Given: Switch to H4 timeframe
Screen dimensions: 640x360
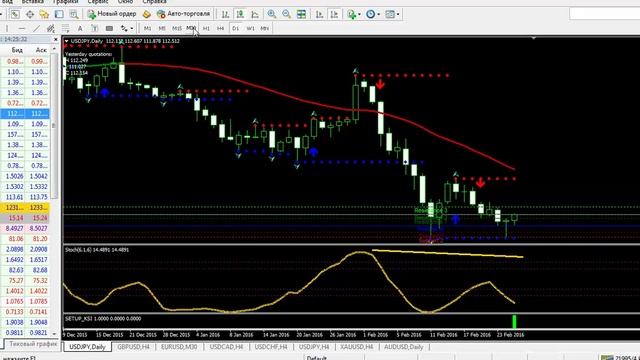Looking at the screenshot, I should pyautogui.click(x=221, y=28).
